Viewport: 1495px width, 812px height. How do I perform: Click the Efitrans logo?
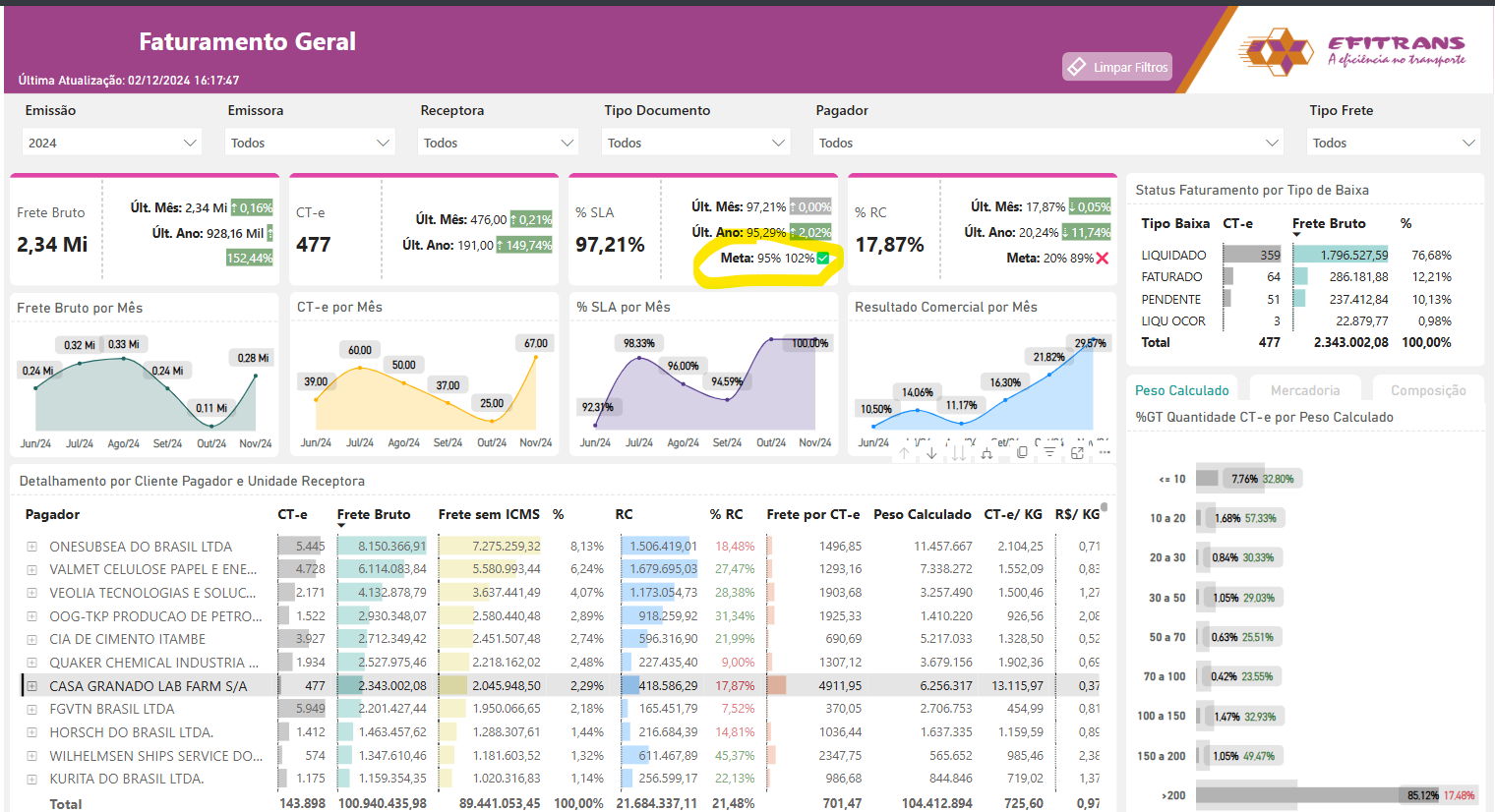point(1352,51)
